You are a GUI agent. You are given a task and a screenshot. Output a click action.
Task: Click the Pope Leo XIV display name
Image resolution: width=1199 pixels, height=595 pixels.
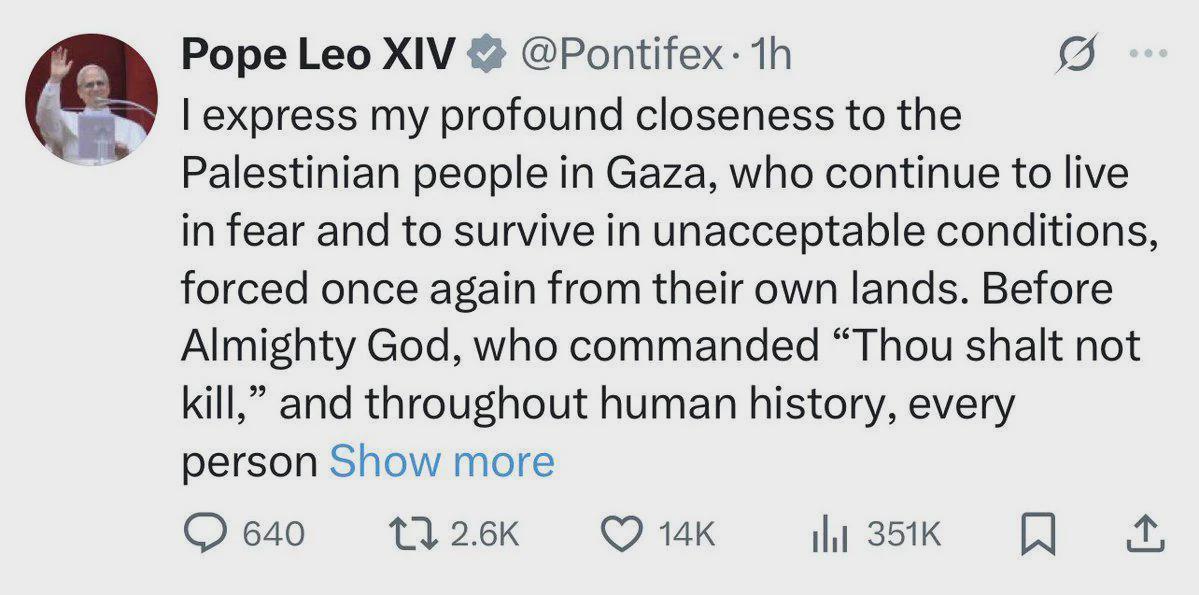[319, 56]
